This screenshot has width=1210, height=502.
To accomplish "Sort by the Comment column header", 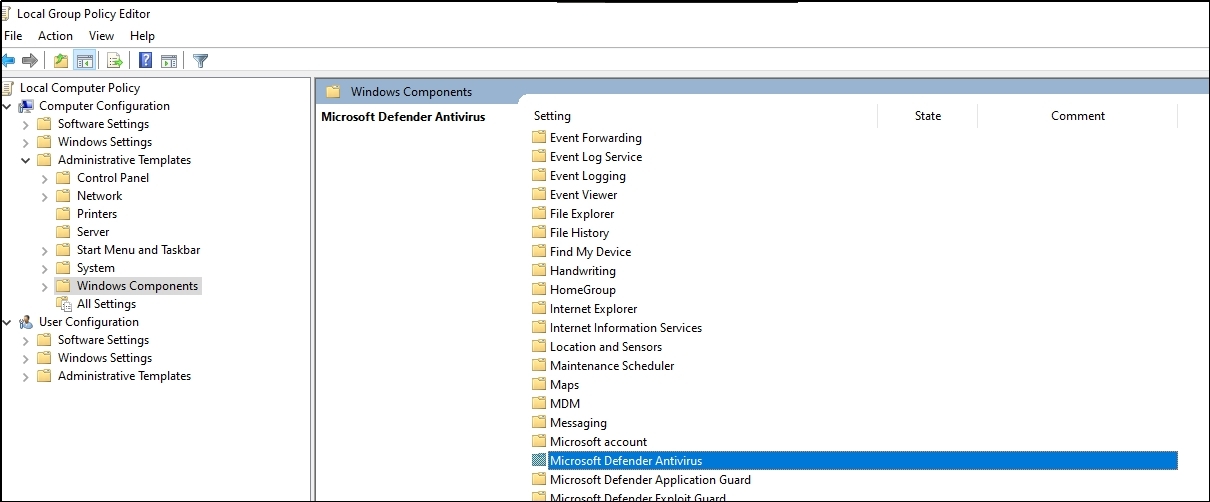I will [x=1078, y=116].
